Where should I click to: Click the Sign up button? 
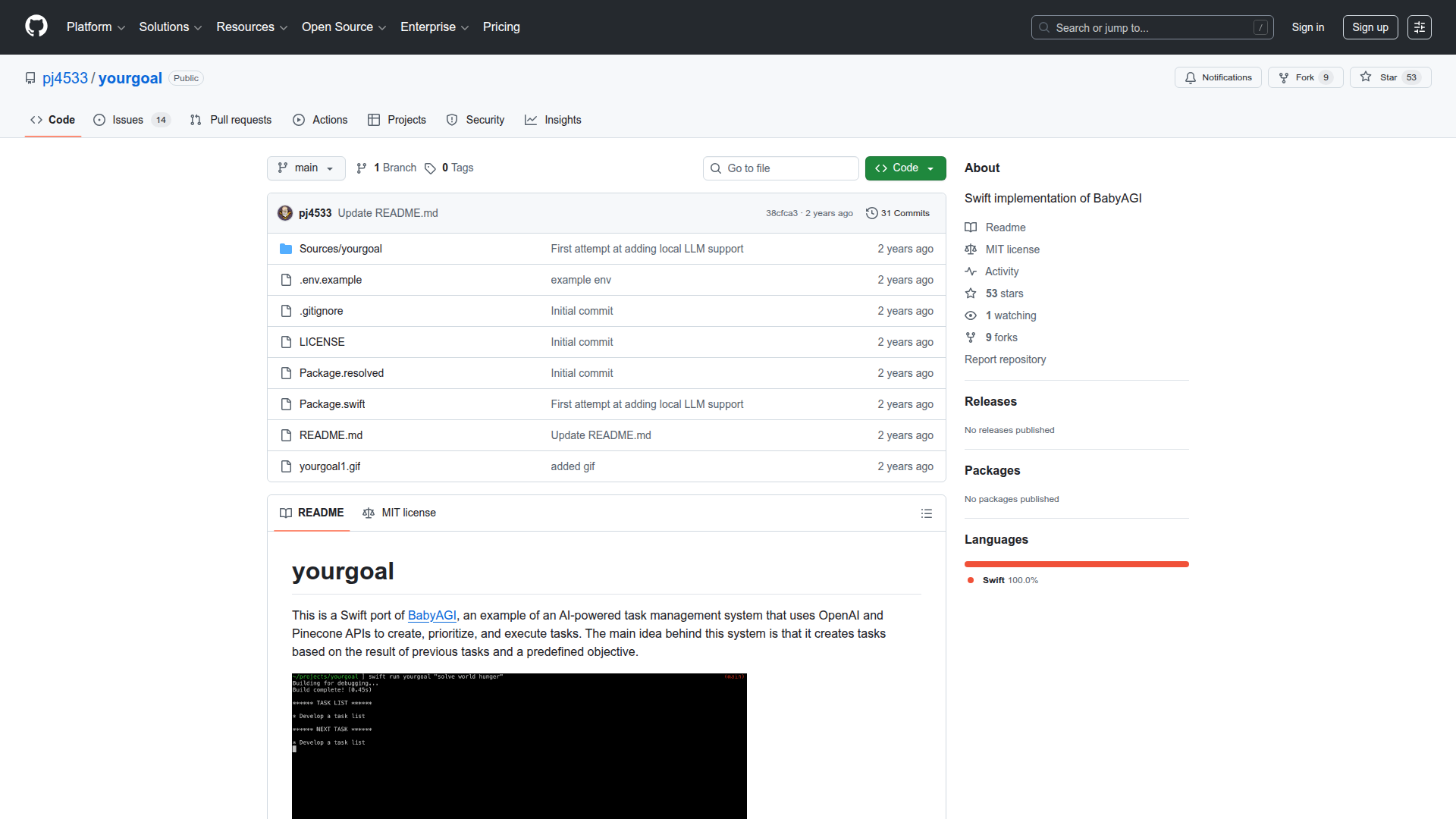[1370, 27]
